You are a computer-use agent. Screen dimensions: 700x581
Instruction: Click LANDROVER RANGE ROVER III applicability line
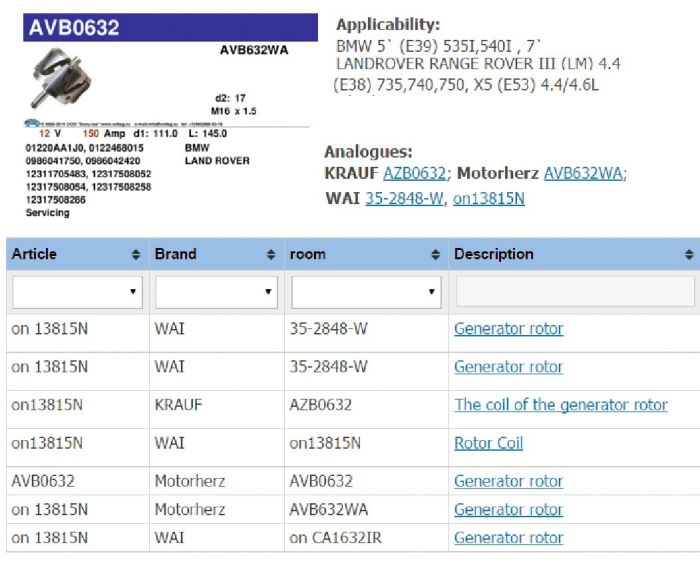[x=478, y=64]
